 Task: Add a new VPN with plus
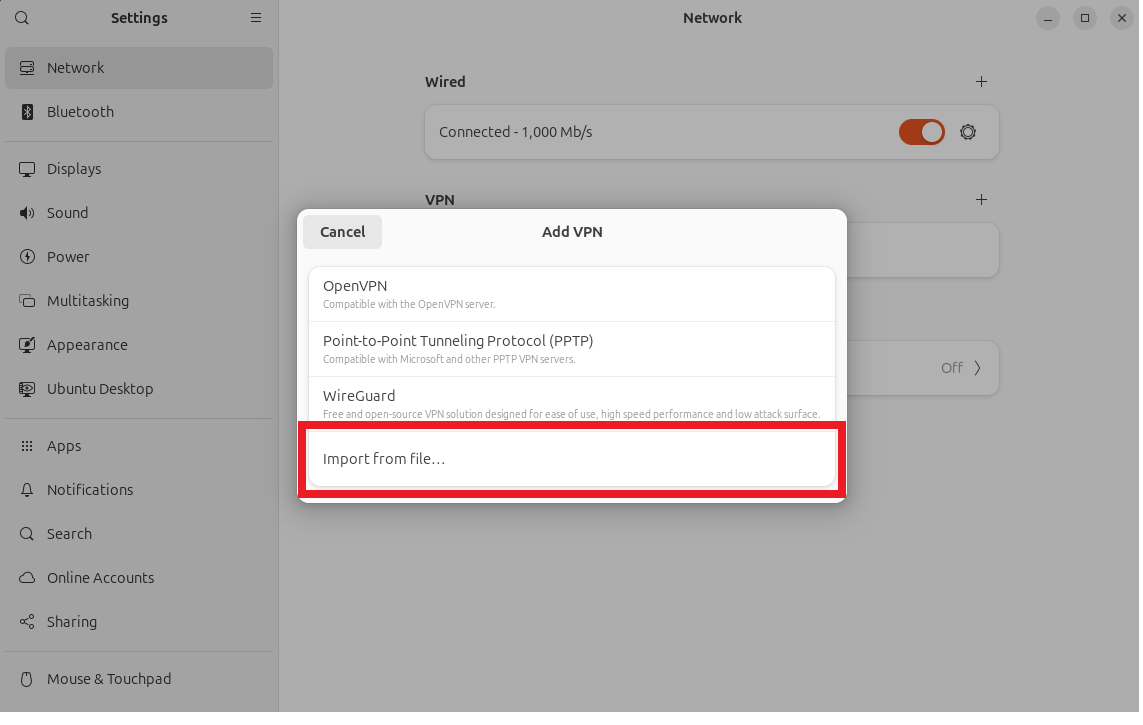coord(981,199)
